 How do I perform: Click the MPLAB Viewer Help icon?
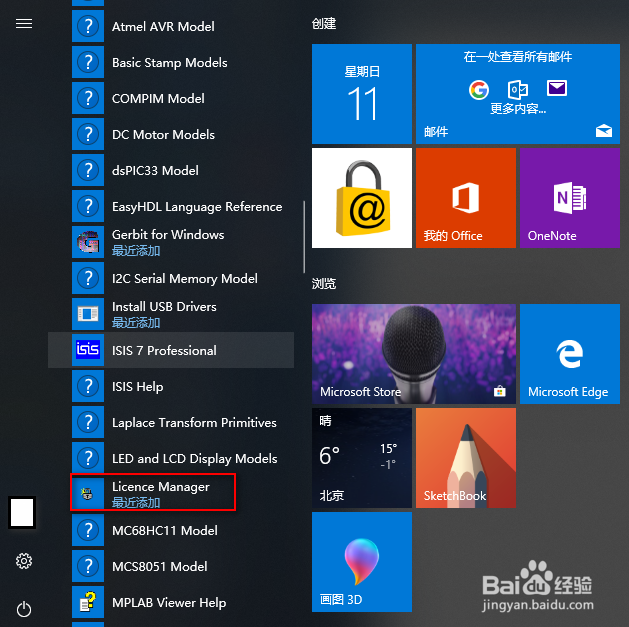(x=88, y=602)
